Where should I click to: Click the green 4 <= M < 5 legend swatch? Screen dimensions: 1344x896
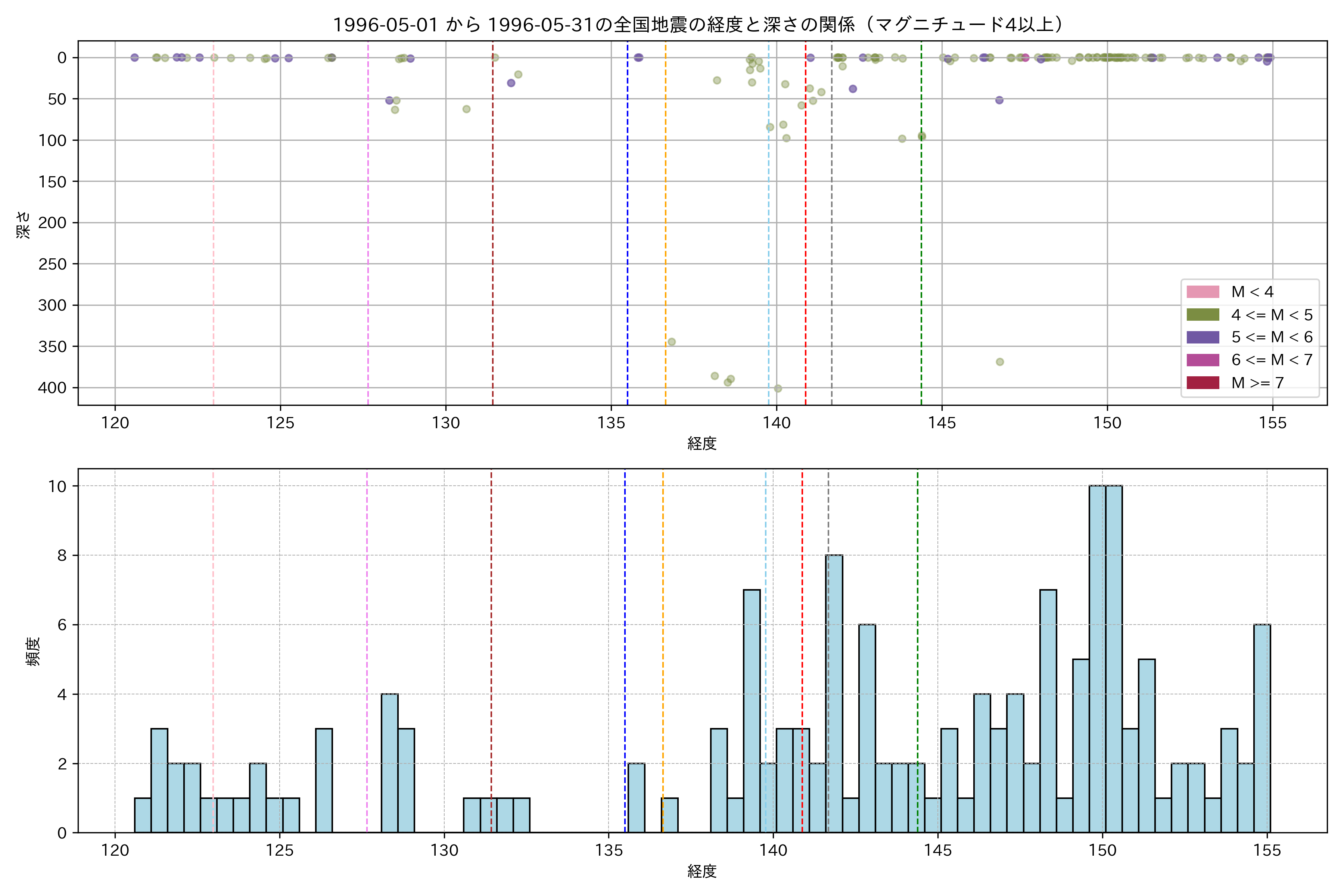pos(1202,315)
